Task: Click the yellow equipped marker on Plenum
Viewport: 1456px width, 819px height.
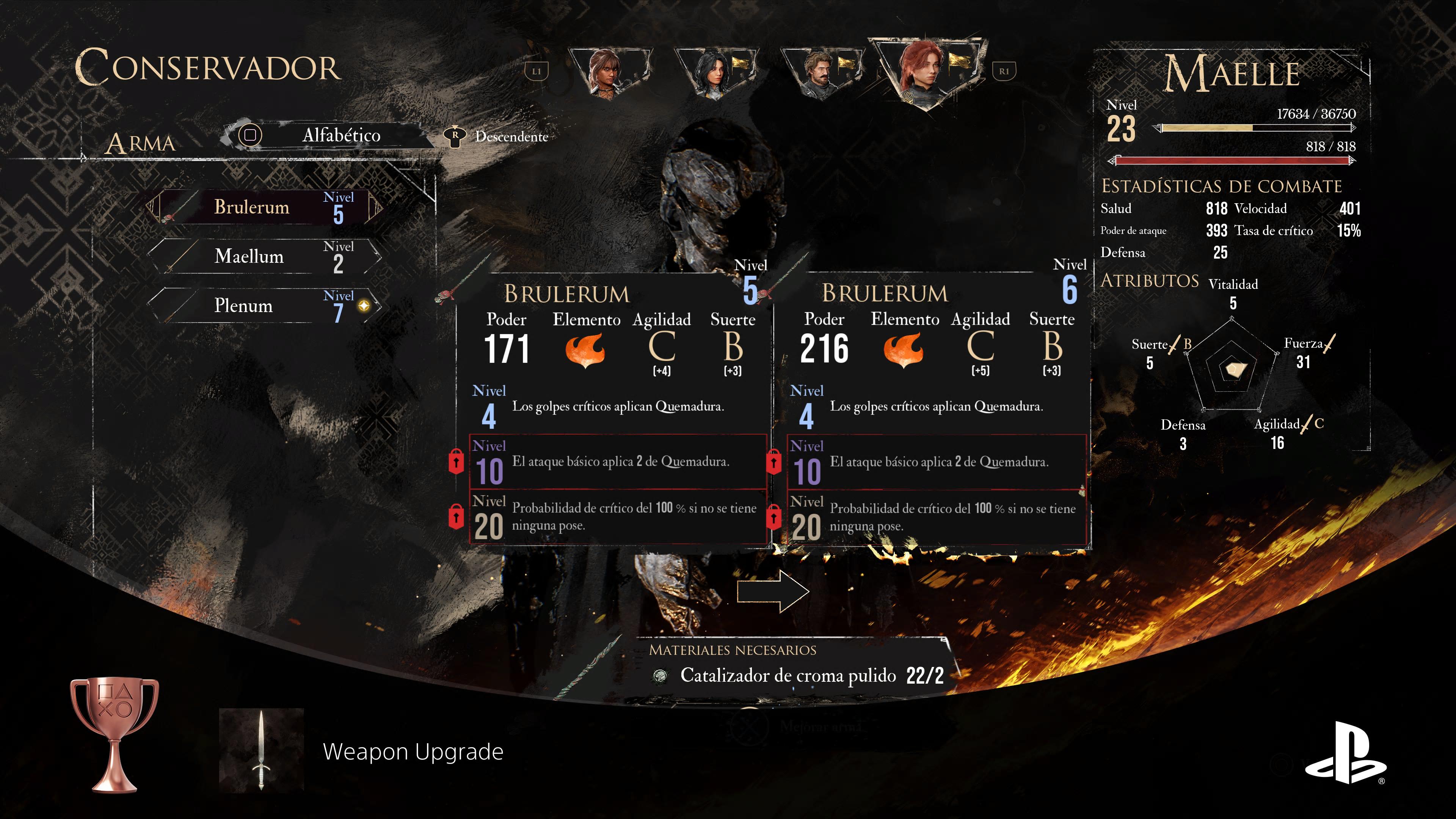Action: click(x=364, y=306)
